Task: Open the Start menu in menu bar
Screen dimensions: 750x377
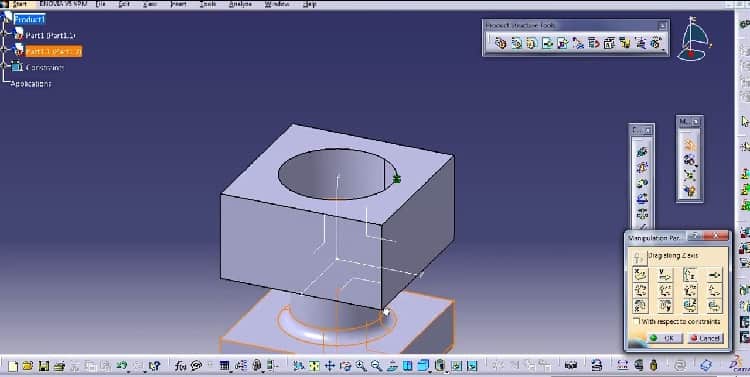Action: pyautogui.click(x=21, y=4)
